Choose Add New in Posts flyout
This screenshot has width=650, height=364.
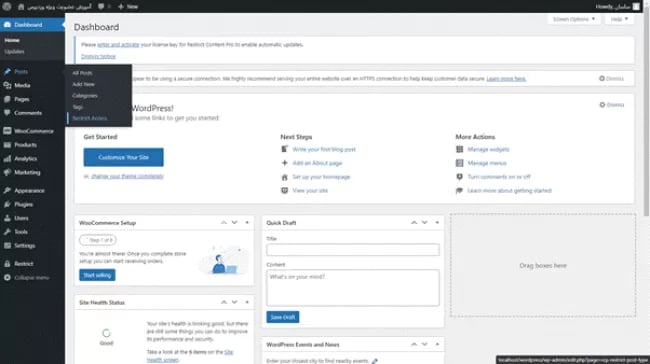tap(83, 84)
